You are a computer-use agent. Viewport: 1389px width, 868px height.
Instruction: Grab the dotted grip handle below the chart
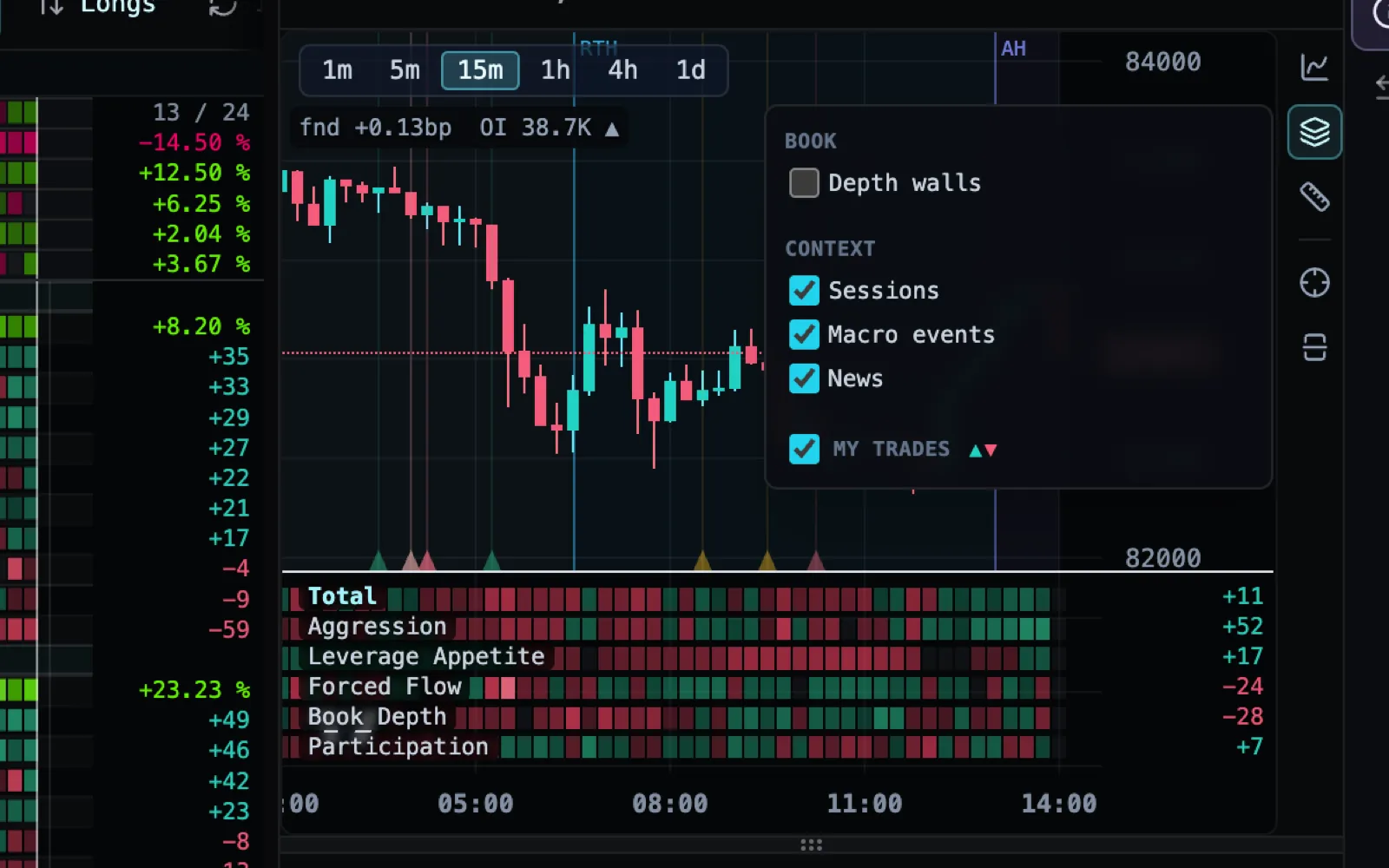click(x=811, y=845)
